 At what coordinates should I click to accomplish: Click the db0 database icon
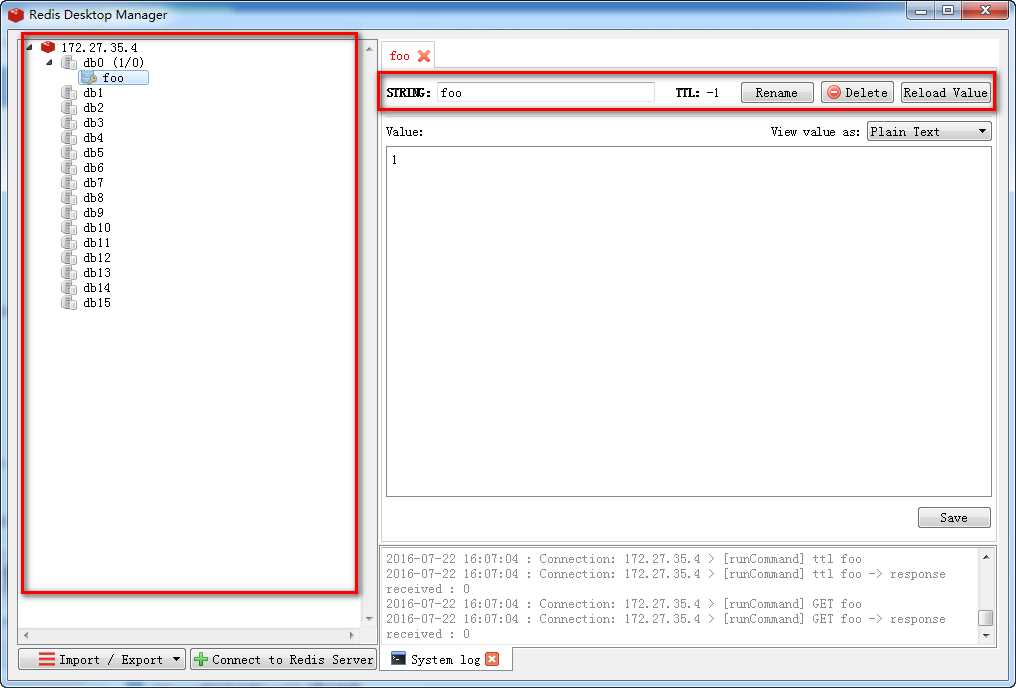69,62
